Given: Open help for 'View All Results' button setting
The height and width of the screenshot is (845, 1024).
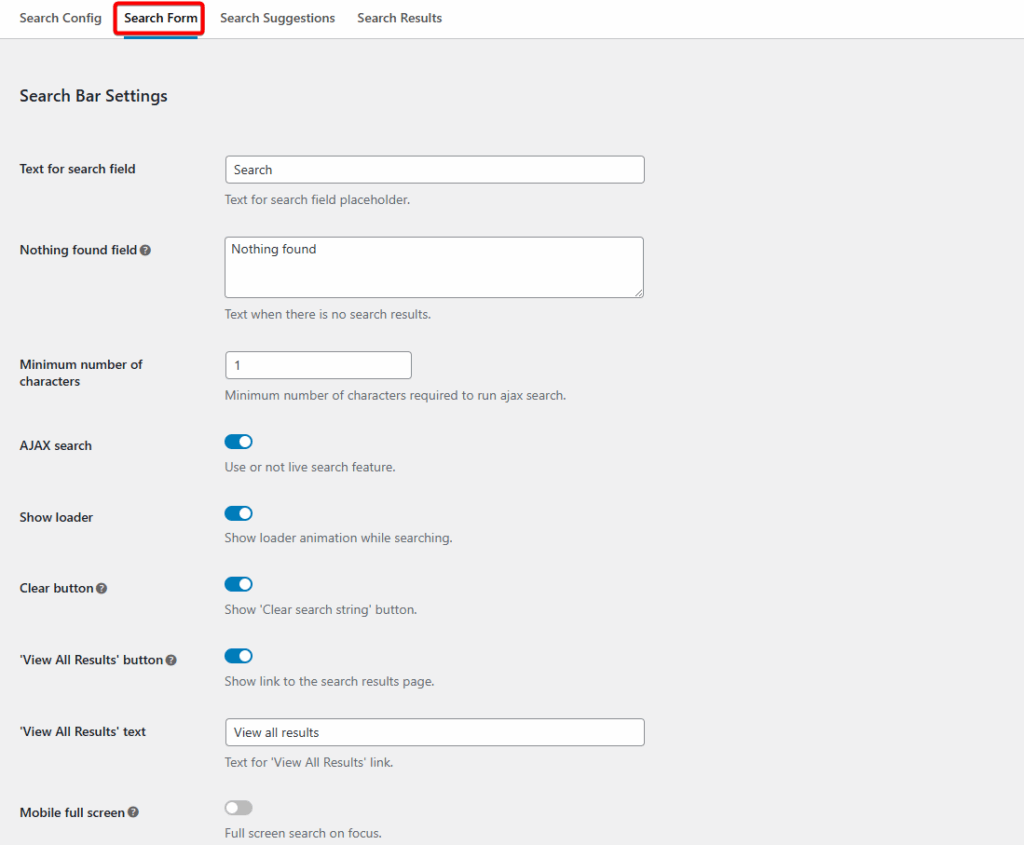Looking at the screenshot, I should (173, 659).
